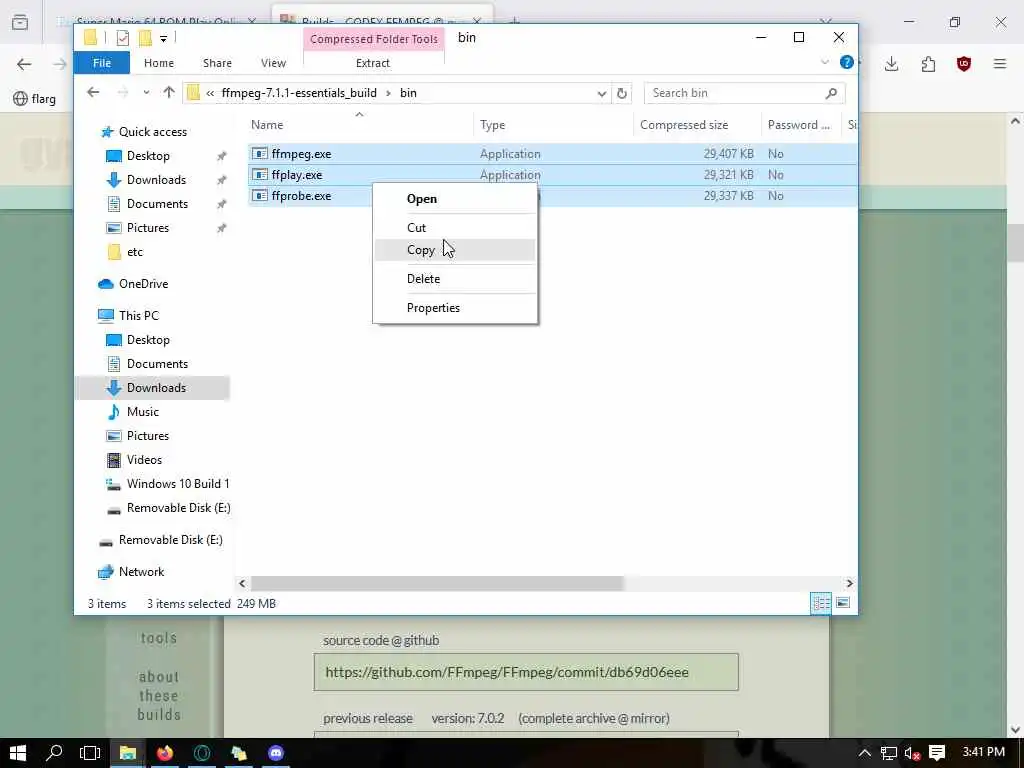Viewport: 1024px width, 768px height.
Task: Open Windows 10 Build drive under This PC
Action: point(178,484)
